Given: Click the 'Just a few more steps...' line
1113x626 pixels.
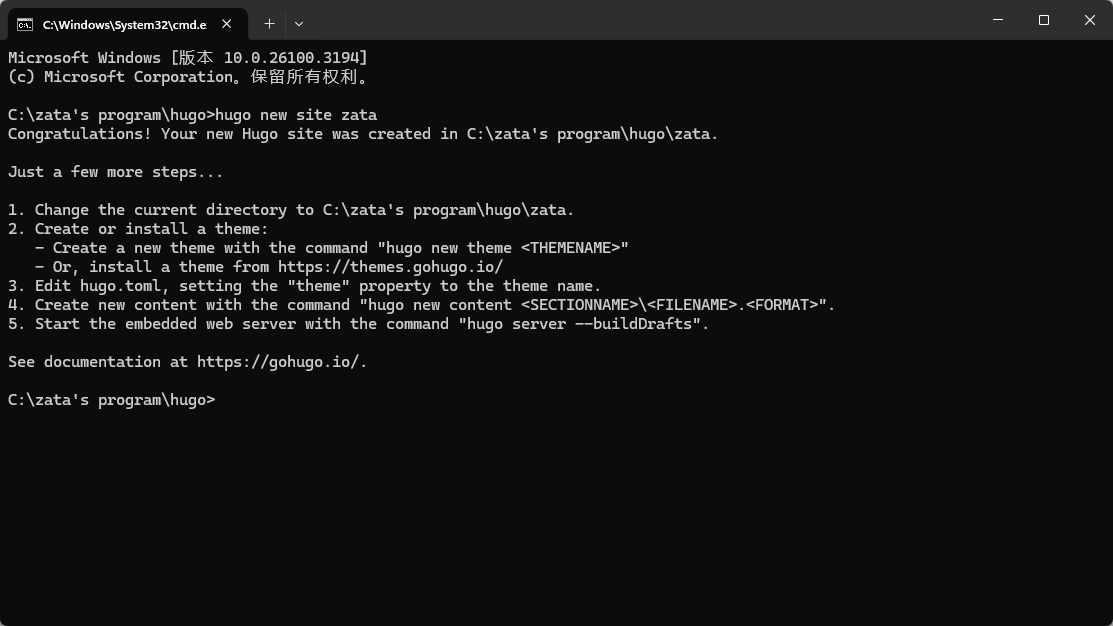Looking at the screenshot, I should click(116, 172).
